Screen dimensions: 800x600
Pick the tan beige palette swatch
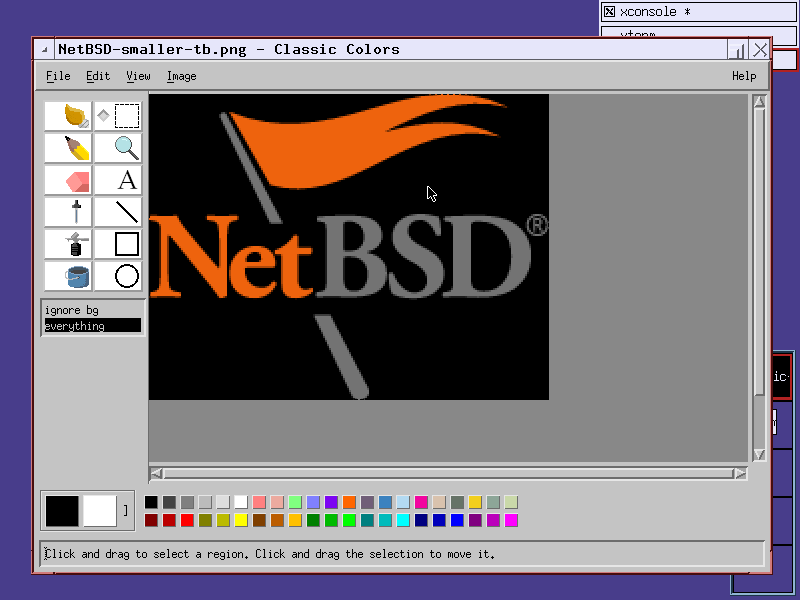(439, 502)
